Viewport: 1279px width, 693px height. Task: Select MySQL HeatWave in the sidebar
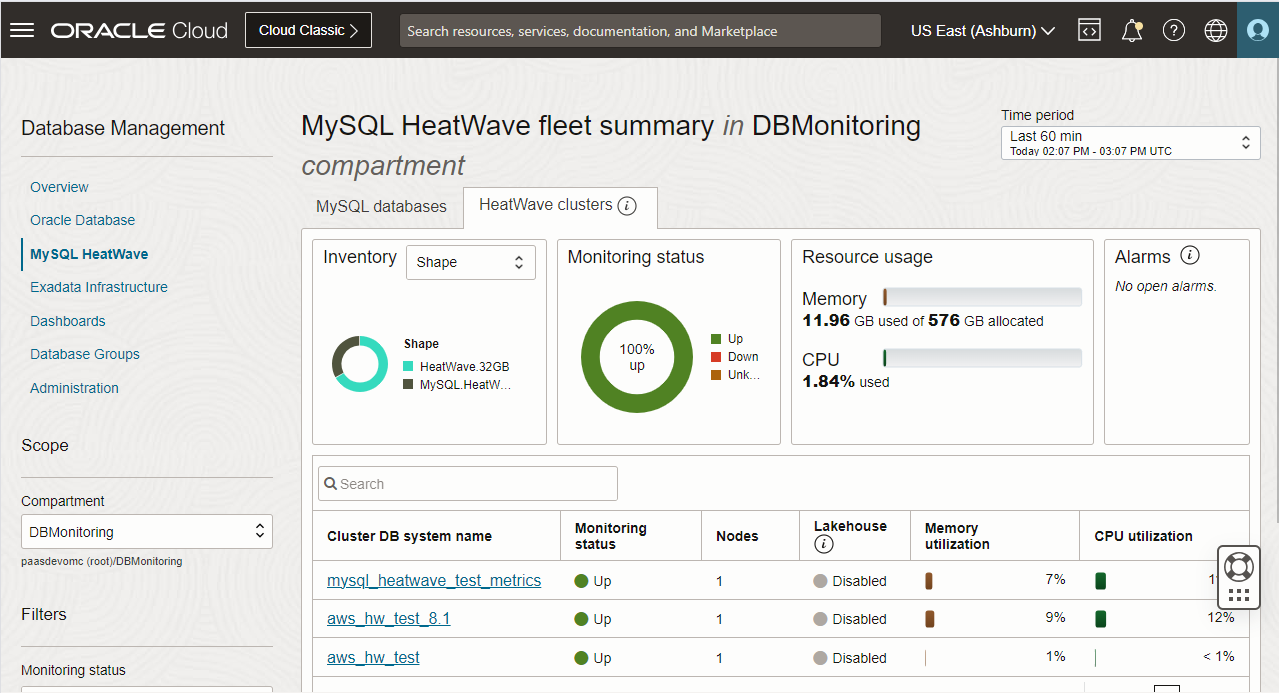pyautogui.click(x=89, y=253)
